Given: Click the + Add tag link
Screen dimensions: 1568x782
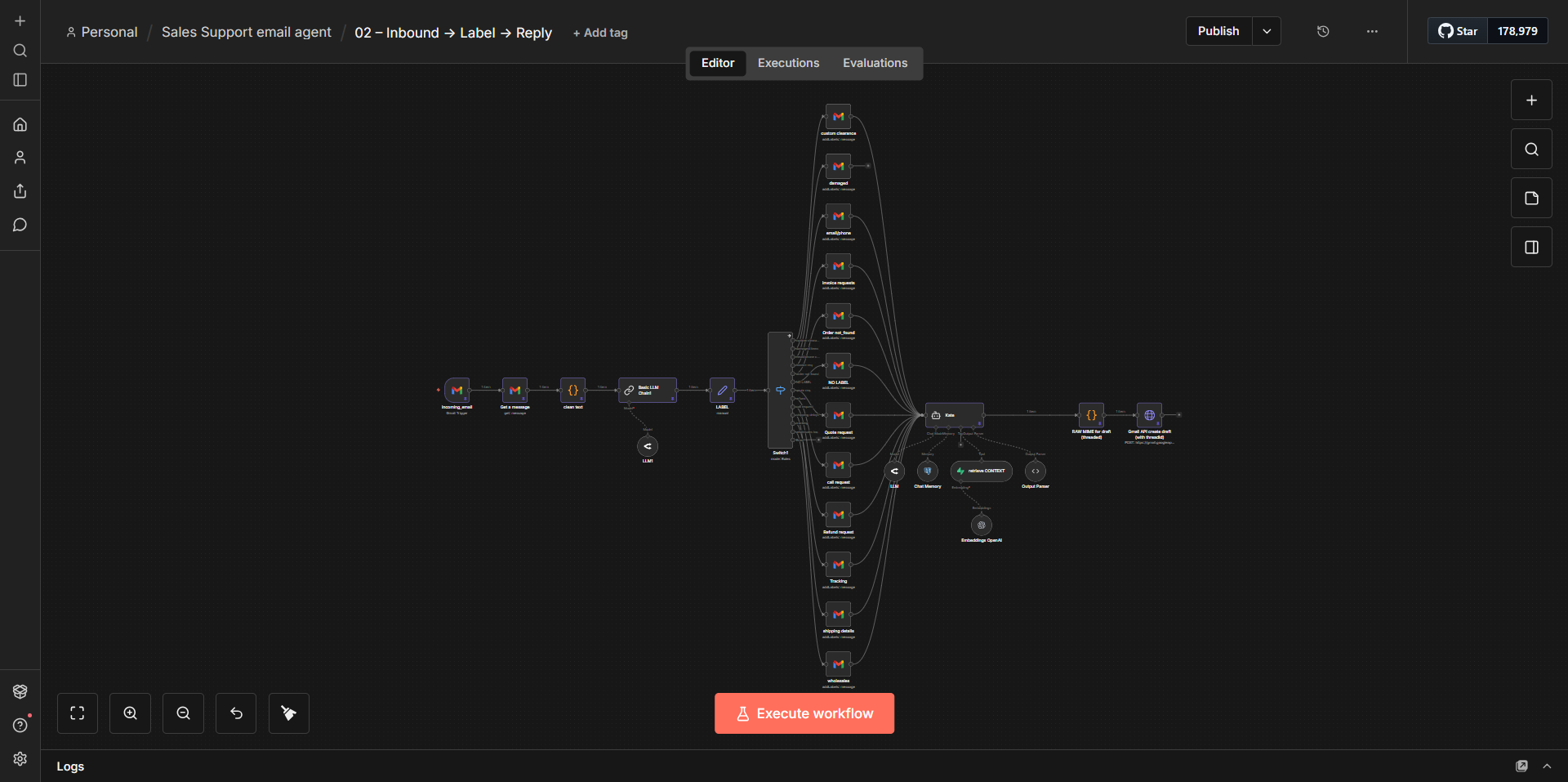Looking at the screenshot, I should tap(599, 33).
